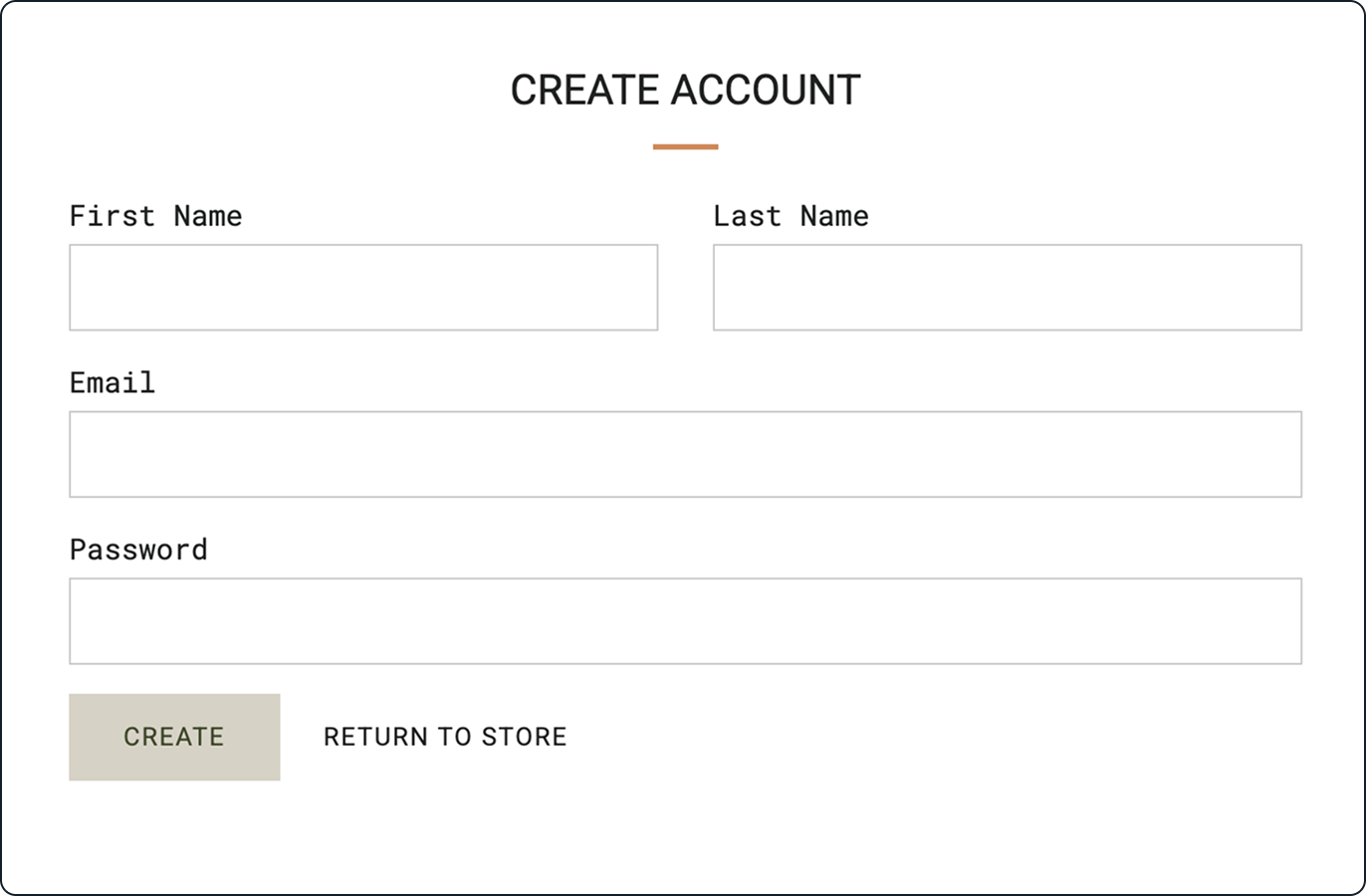The image size is (1366, 896).
Task: Click the CREATE ACCOUNT heading
Action: pos(685,90)
